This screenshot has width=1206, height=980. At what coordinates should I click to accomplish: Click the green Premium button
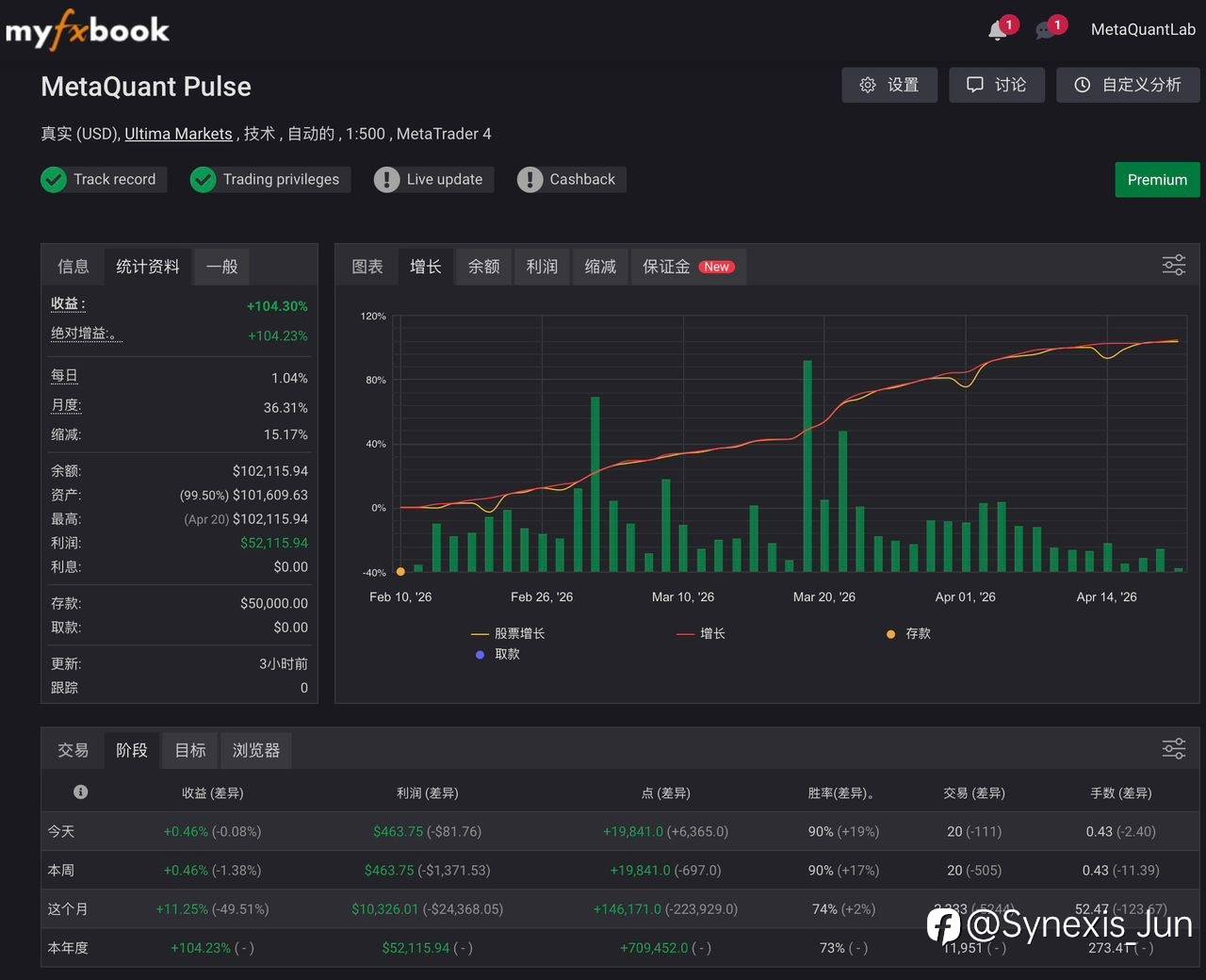(1157, 180)
